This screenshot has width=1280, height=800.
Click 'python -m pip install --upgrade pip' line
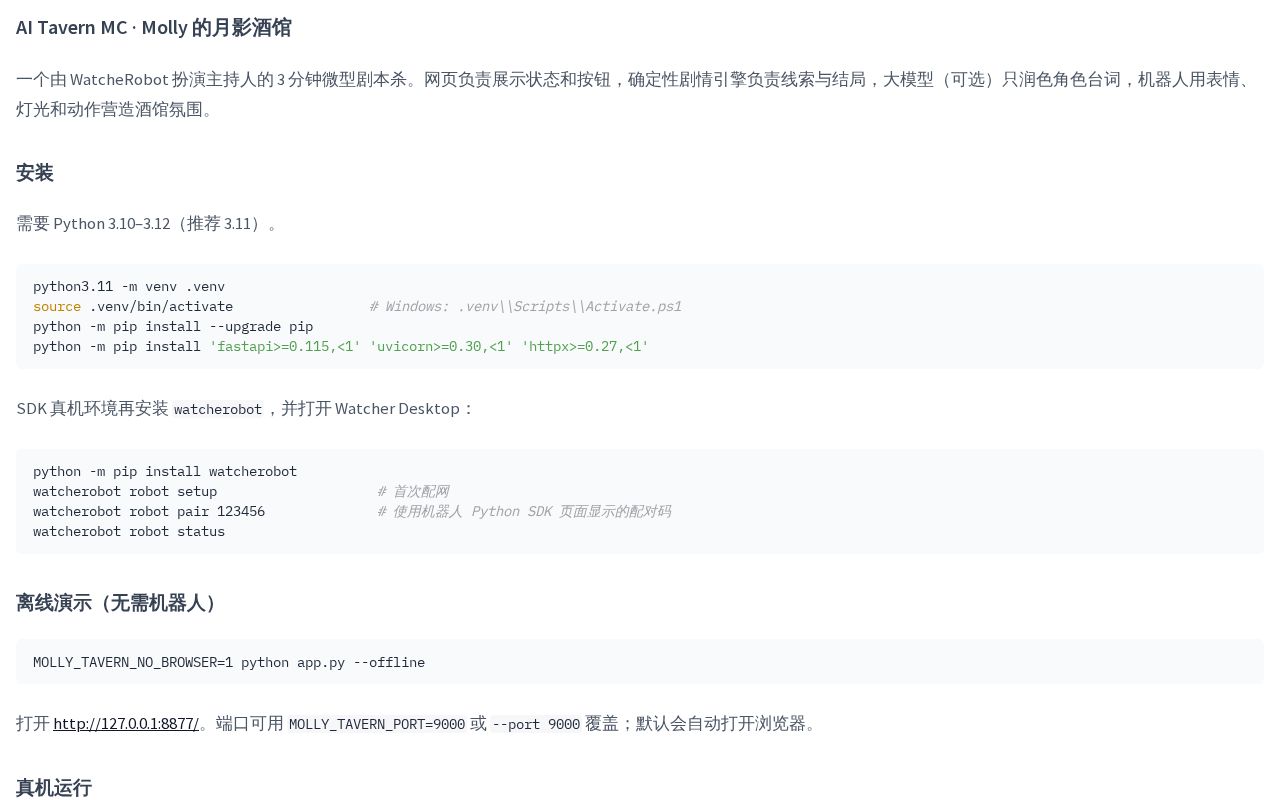click(x=173, y=326)
